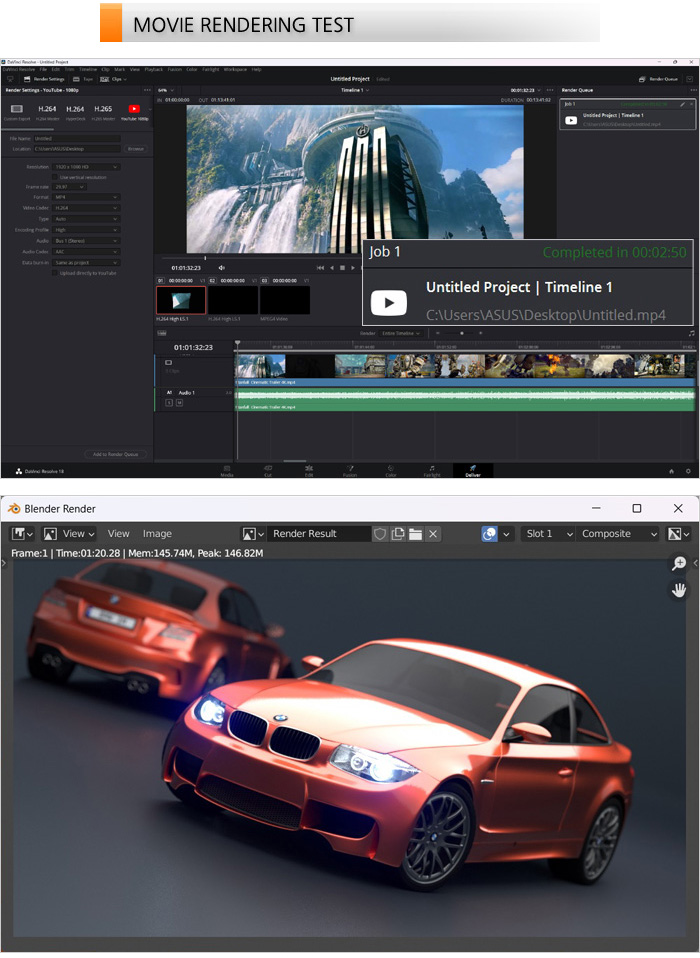Select the YouTube 1080p render preset
The width and height of the screenshot is (700, 958).
point(135,111)
